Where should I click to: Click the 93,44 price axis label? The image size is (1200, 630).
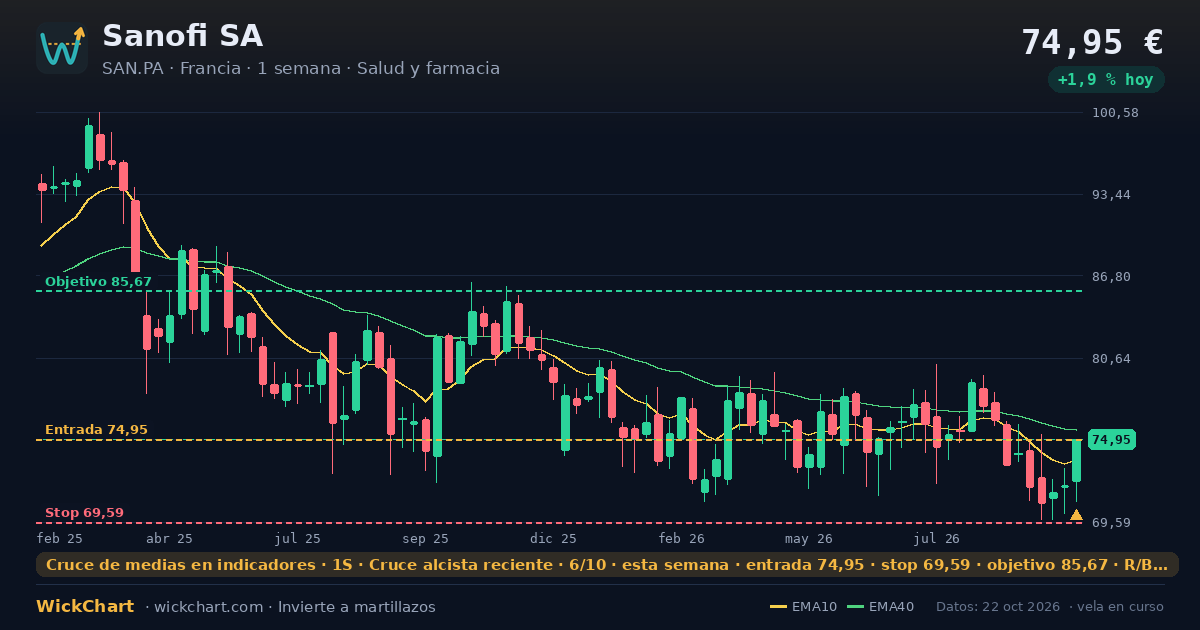[x=1112, y=195]
